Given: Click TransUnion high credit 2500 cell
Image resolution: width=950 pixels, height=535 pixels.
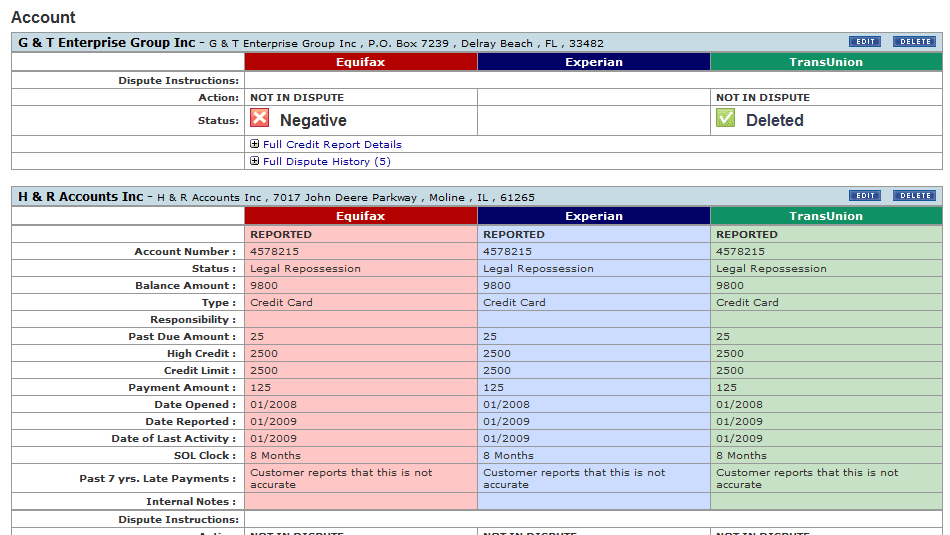Looking at the screenshot, I should (x=826, y=353).
